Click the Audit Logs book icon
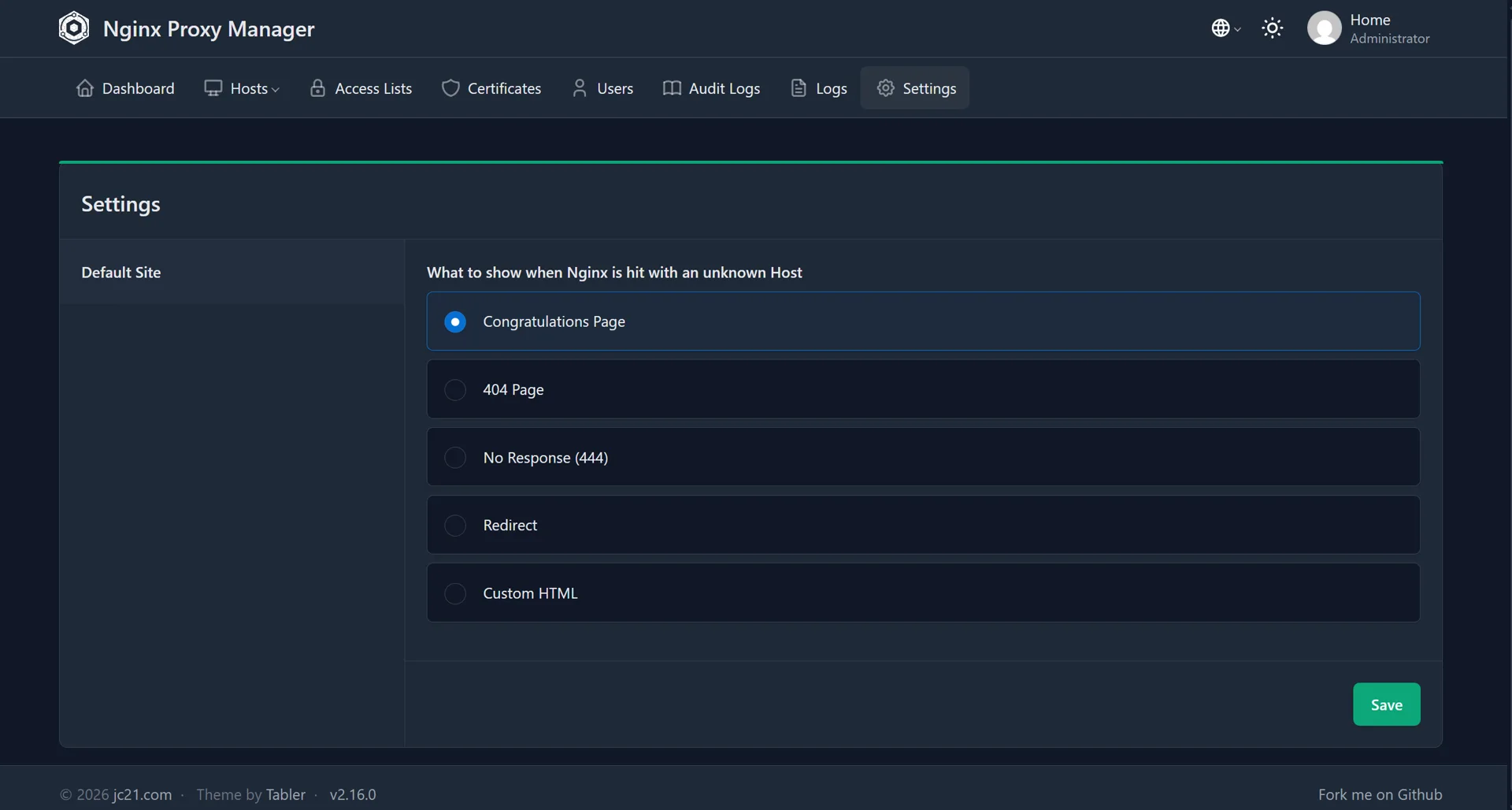Screen dimensions: 1512x810 click(x=672, y=88)
